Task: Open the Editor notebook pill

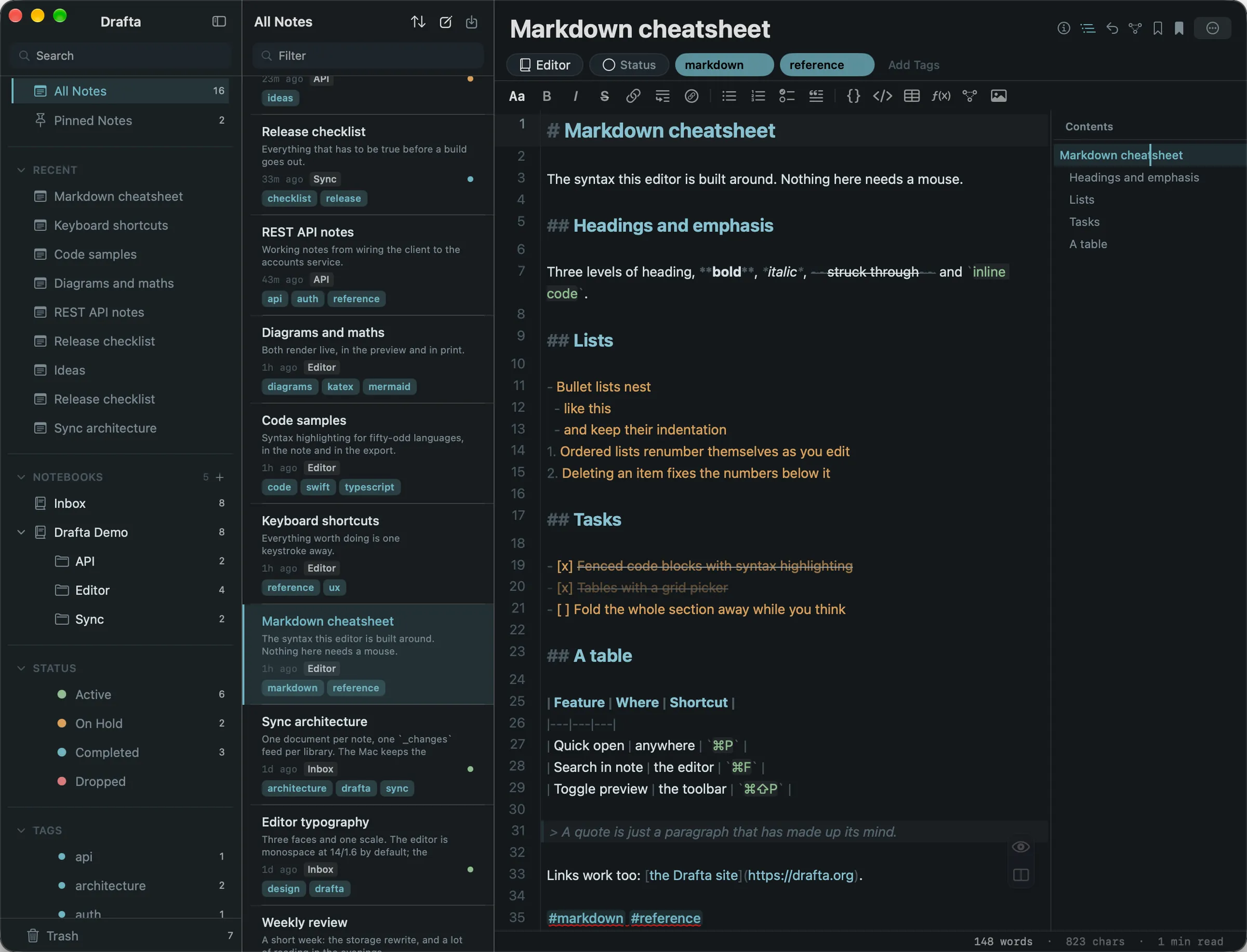Action: coord(545,64)
